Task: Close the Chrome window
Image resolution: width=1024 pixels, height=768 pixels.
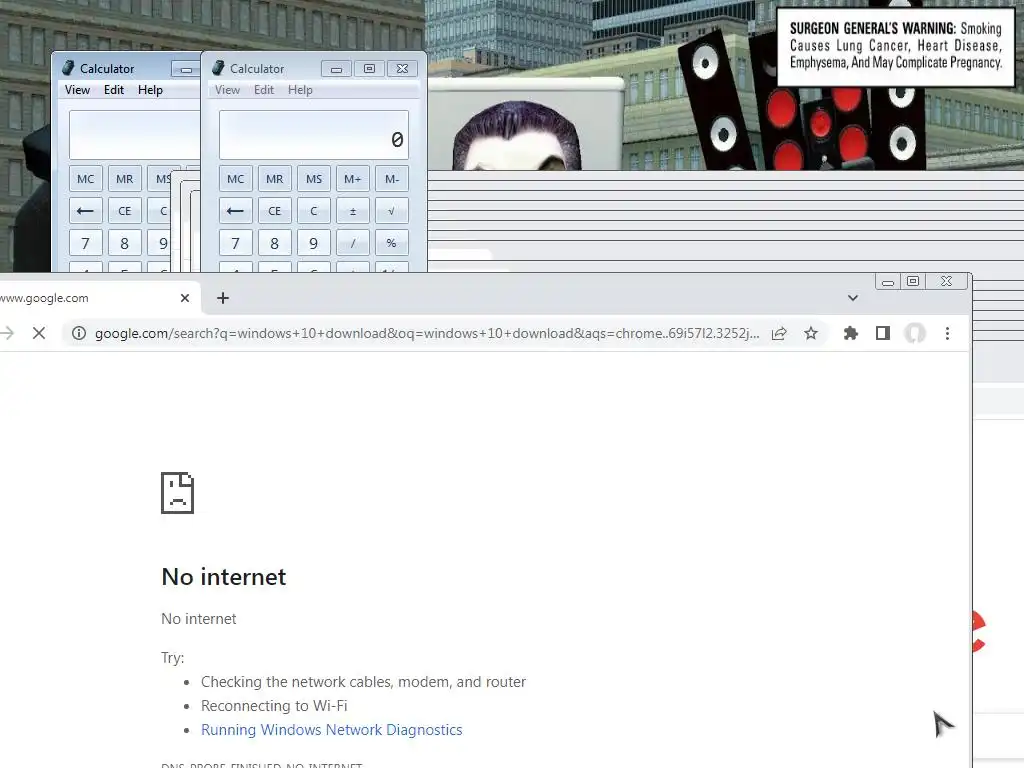Action: click(x=946, y=281)
